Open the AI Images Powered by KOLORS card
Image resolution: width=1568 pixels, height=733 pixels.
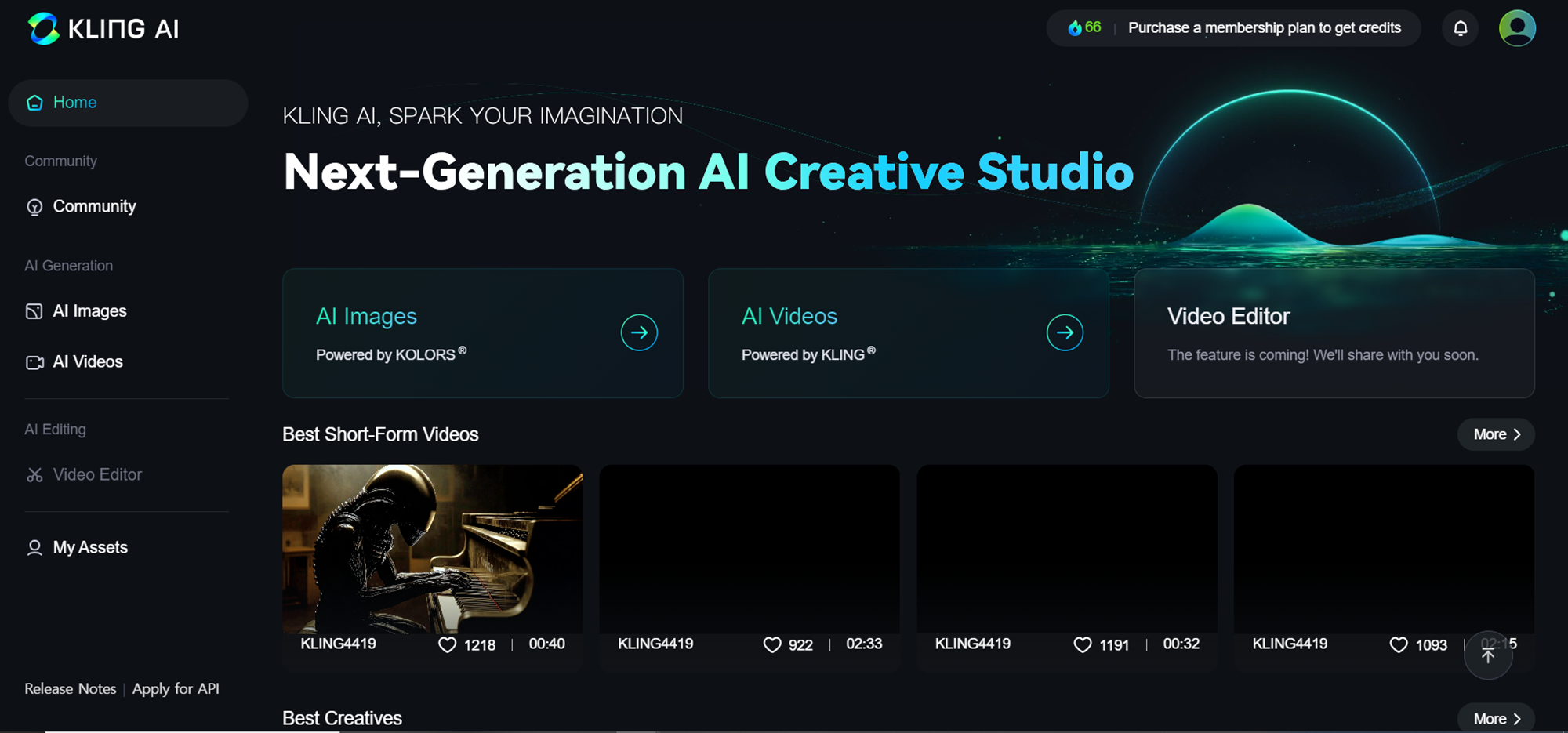483,333
